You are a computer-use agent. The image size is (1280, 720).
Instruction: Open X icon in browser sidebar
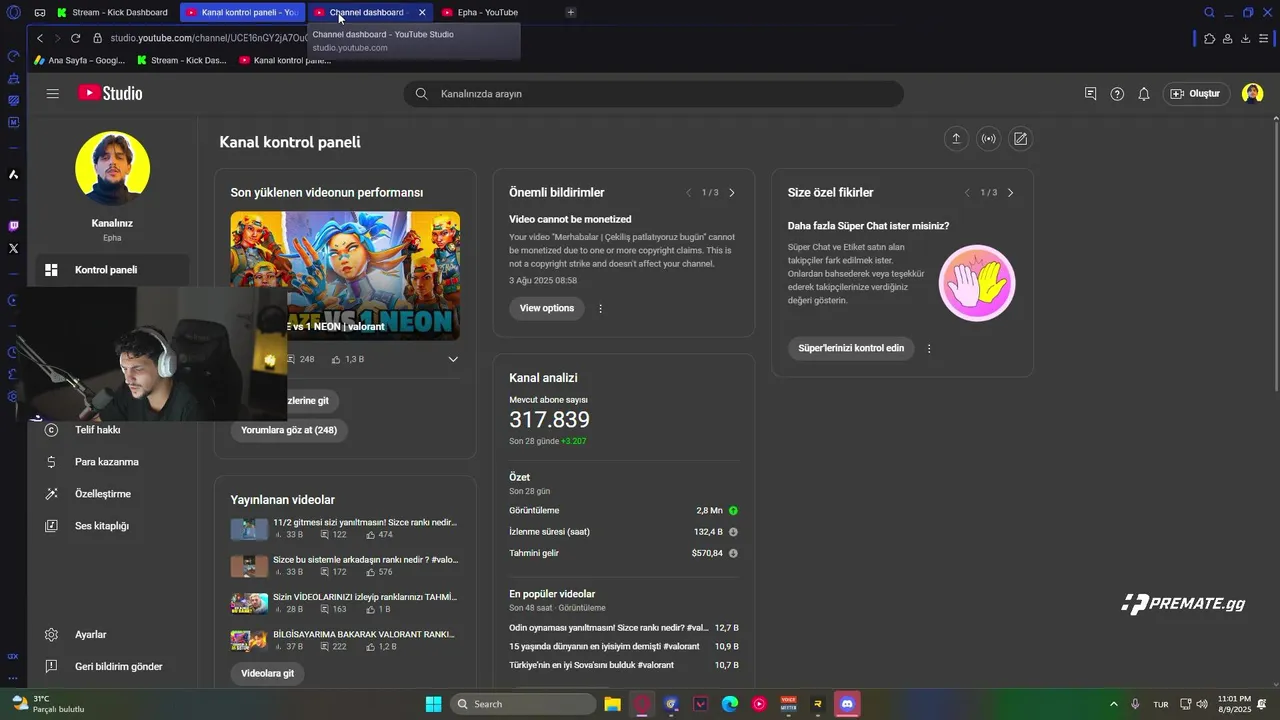click(13, 248)
